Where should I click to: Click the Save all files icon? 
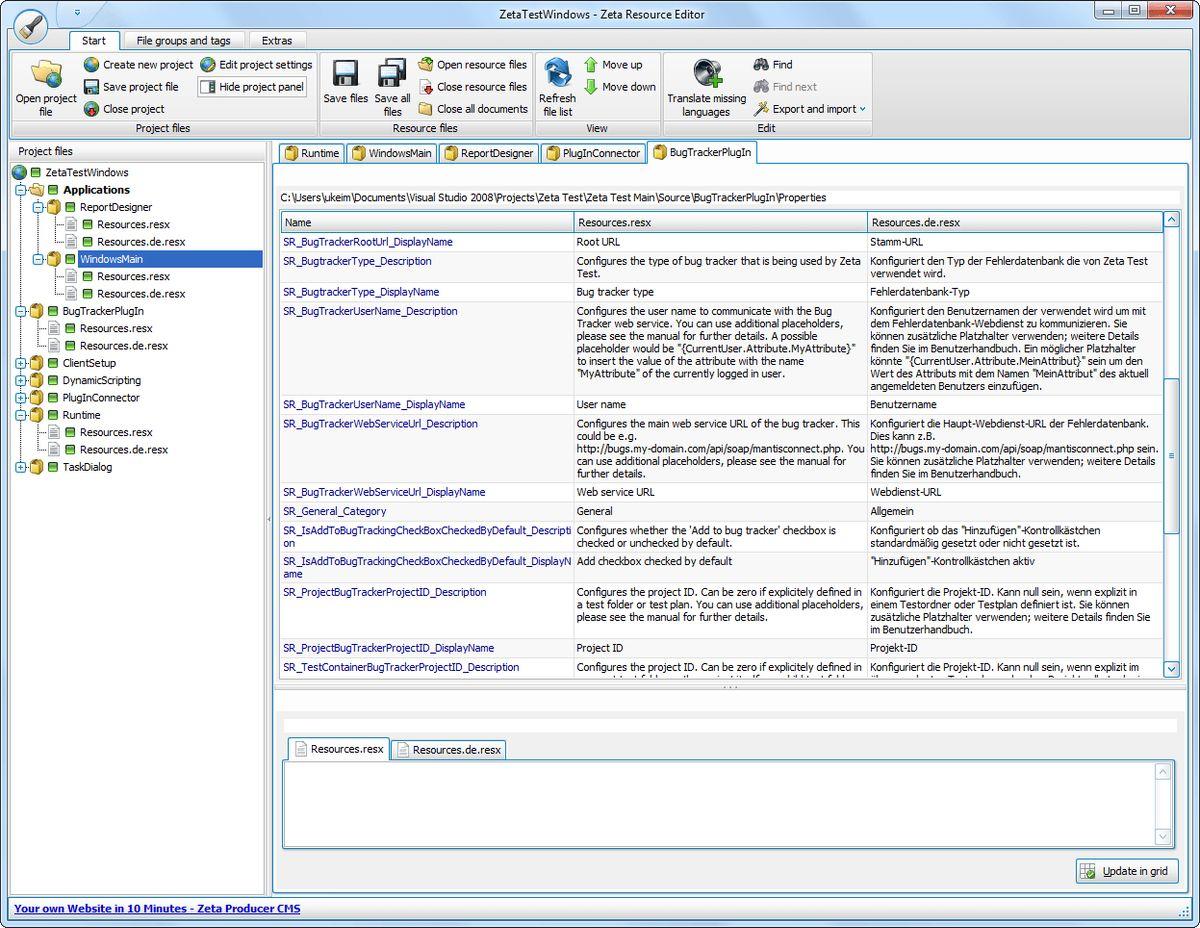pyautogui.click(x=392, y=75)
